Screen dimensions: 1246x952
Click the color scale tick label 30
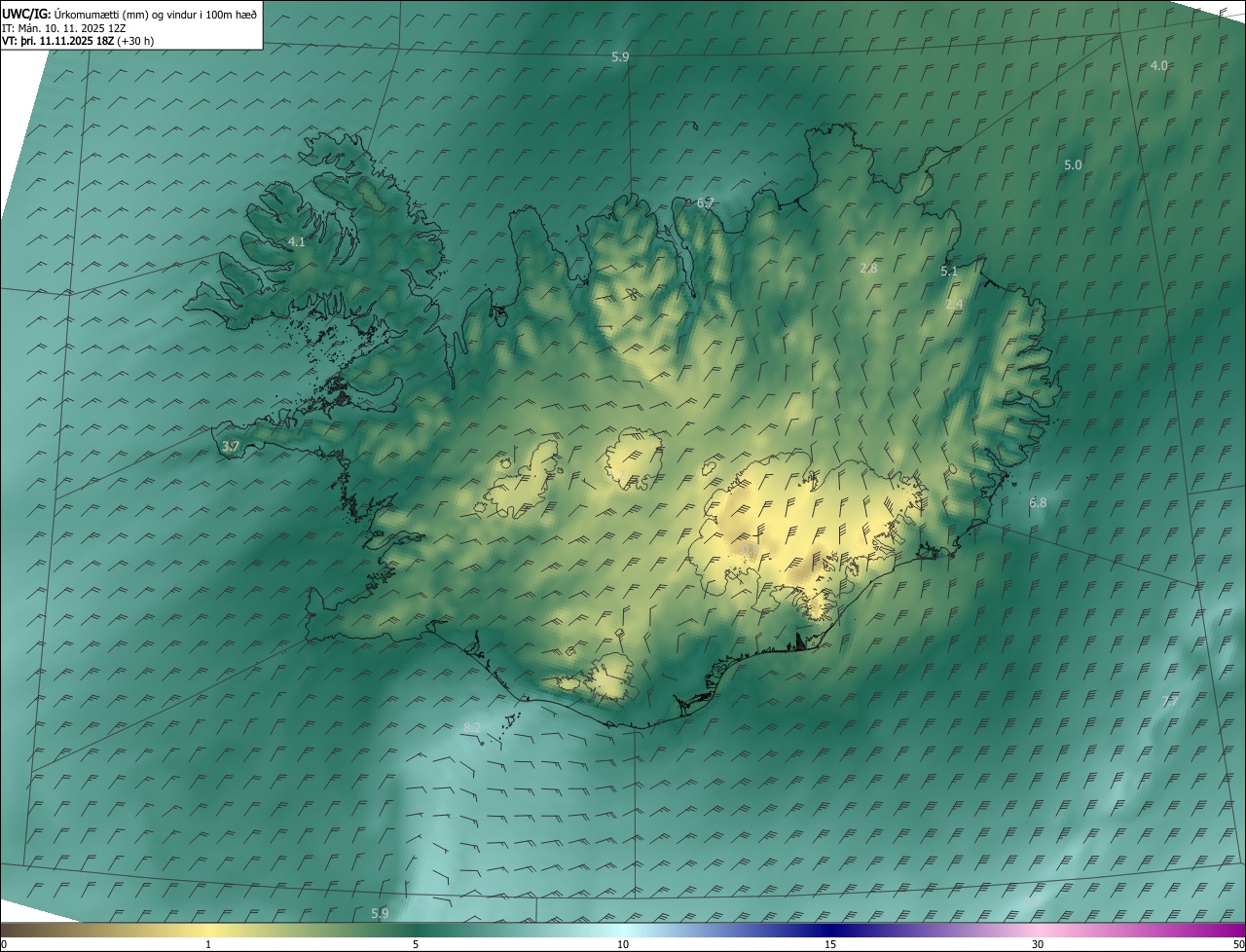coord(1038,945)
